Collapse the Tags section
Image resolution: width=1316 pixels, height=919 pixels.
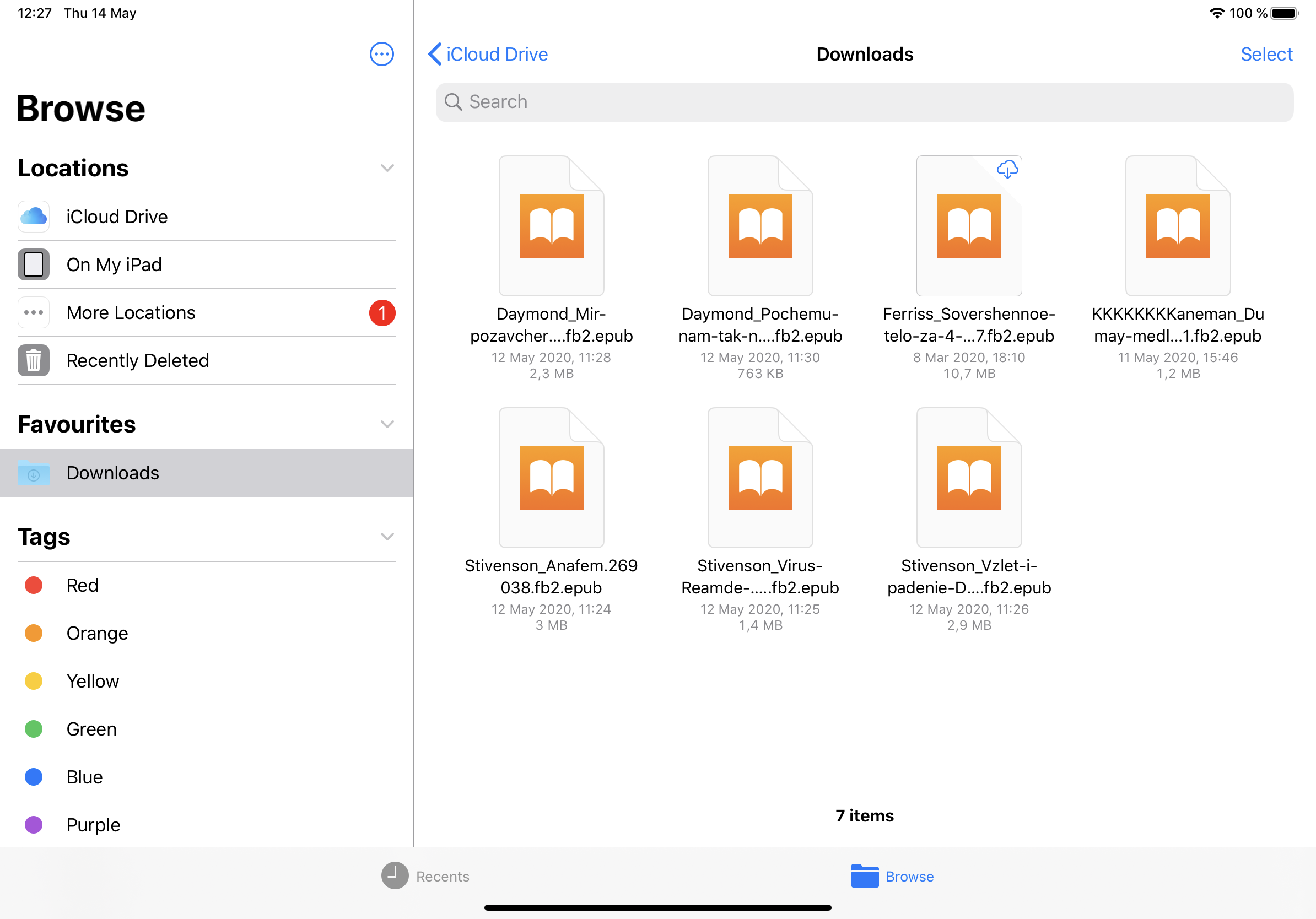(x=387, y=537)
